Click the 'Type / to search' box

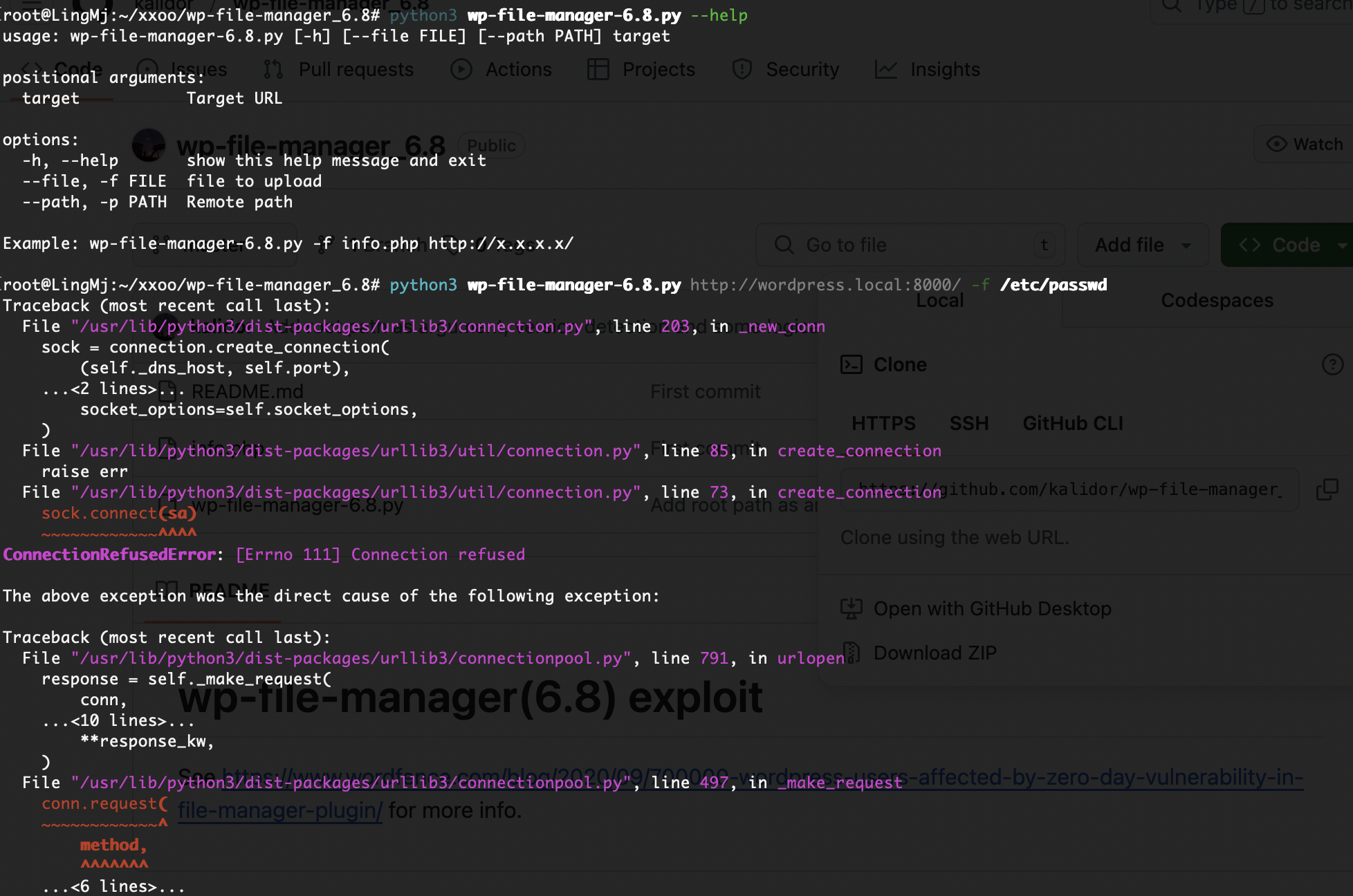coord(1252,7)
